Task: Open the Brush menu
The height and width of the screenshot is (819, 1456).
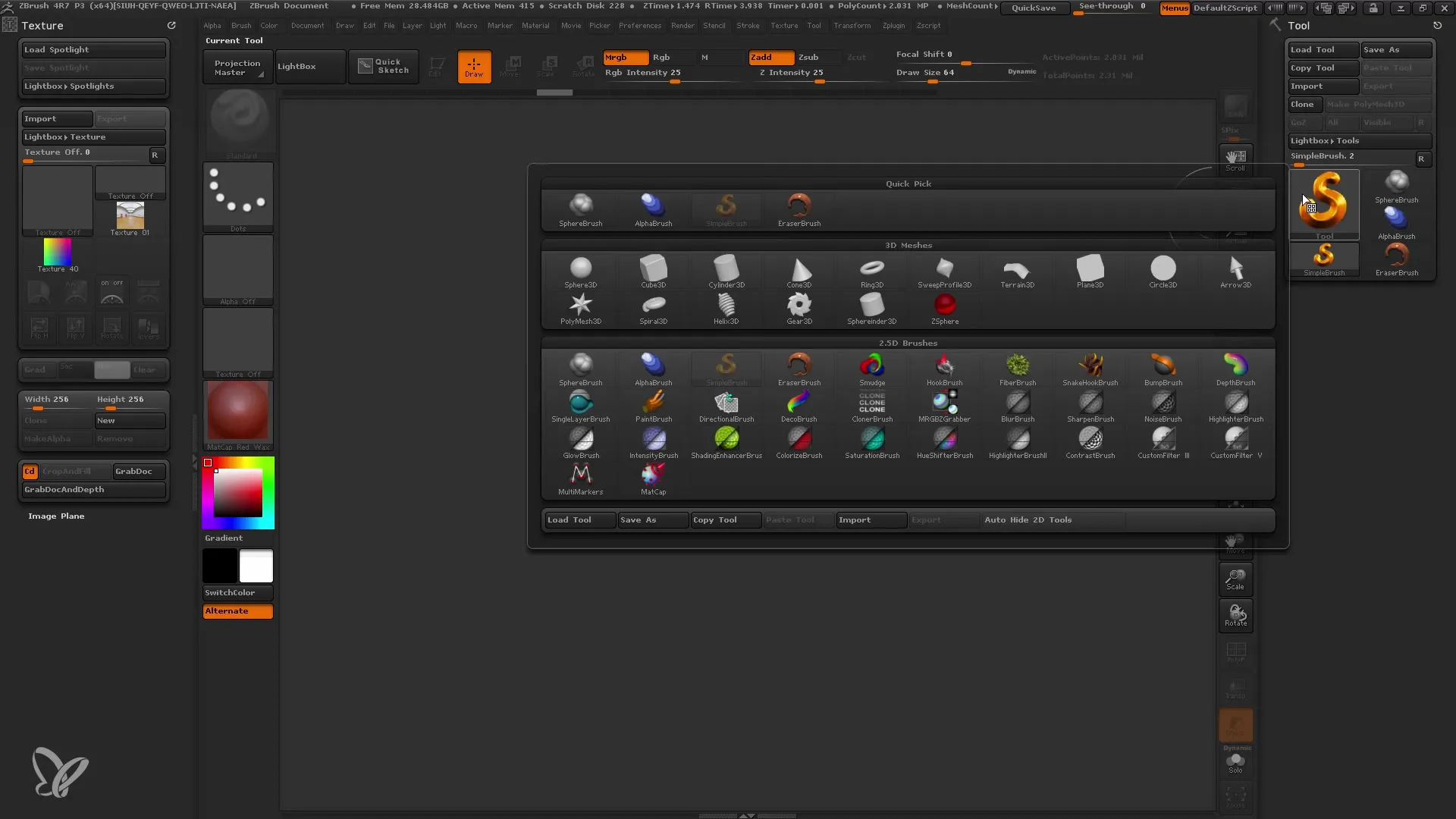Action: (241, 26)
